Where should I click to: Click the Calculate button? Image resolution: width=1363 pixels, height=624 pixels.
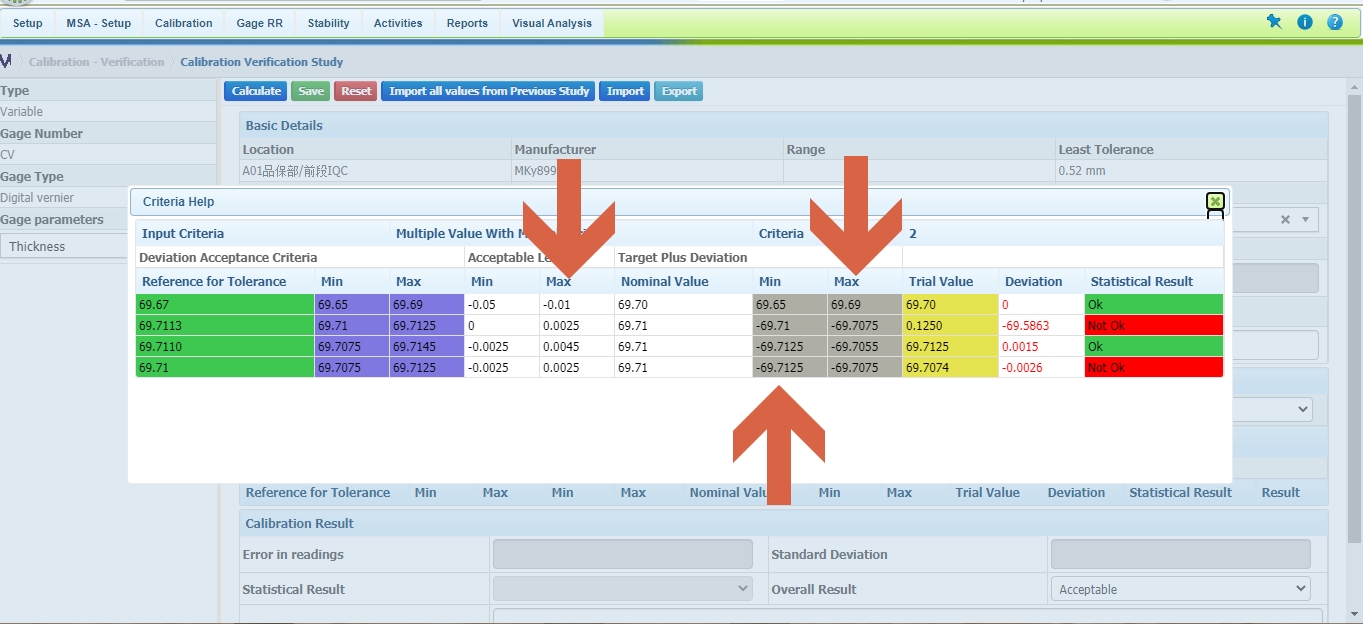(x=256, y=91)
